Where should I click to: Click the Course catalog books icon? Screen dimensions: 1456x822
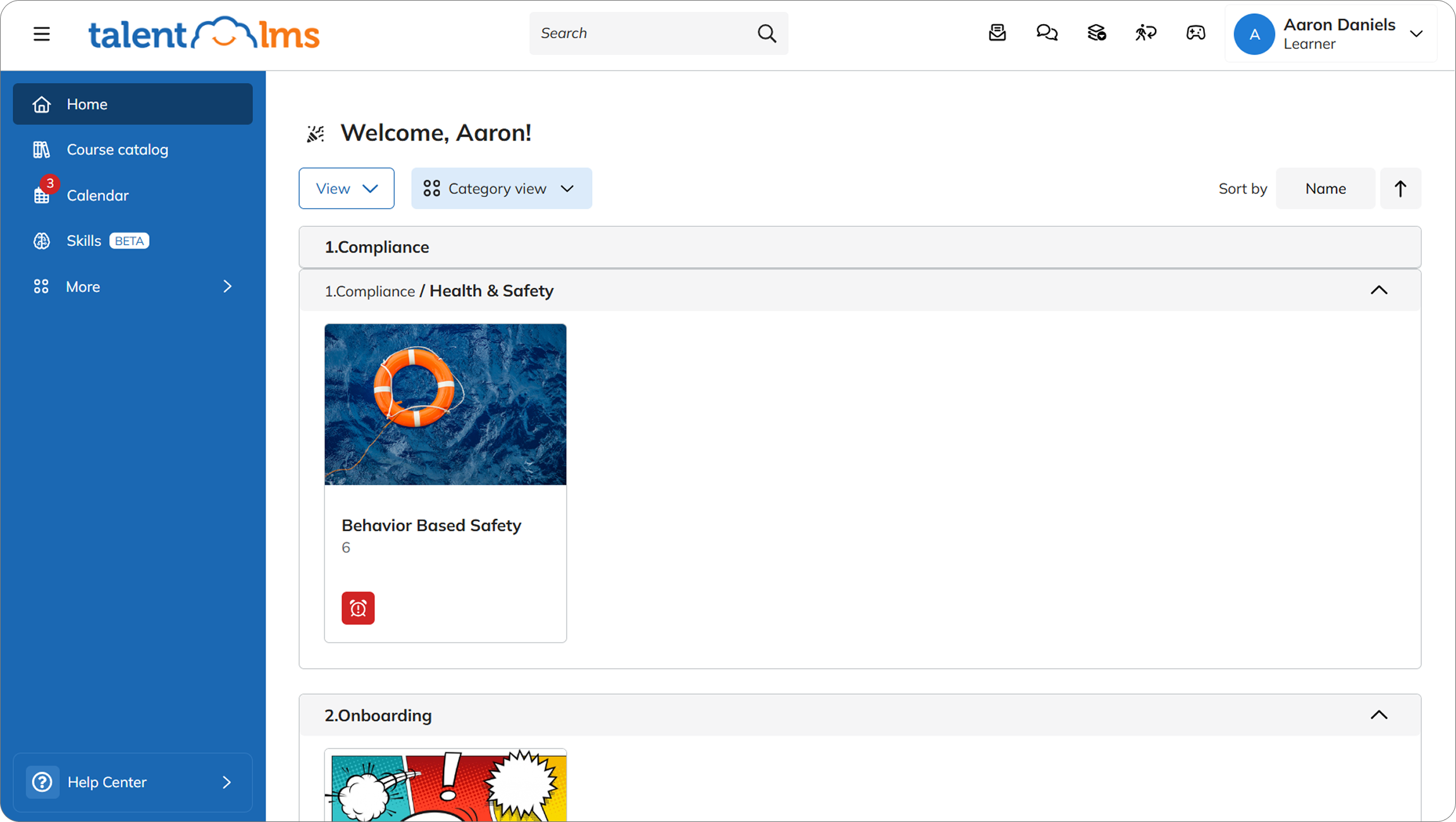pos(42,149)
